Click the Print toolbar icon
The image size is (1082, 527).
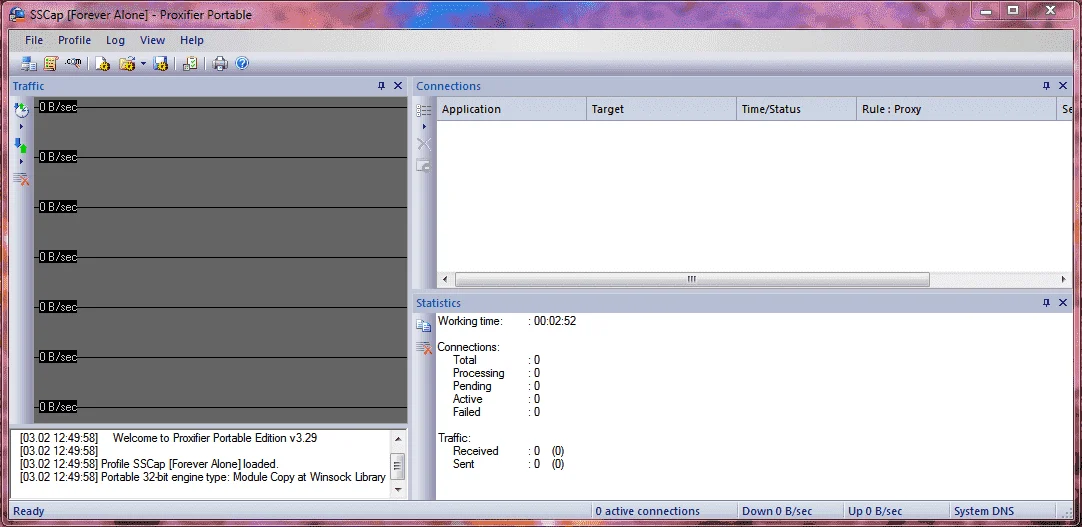tap(220, 64)
